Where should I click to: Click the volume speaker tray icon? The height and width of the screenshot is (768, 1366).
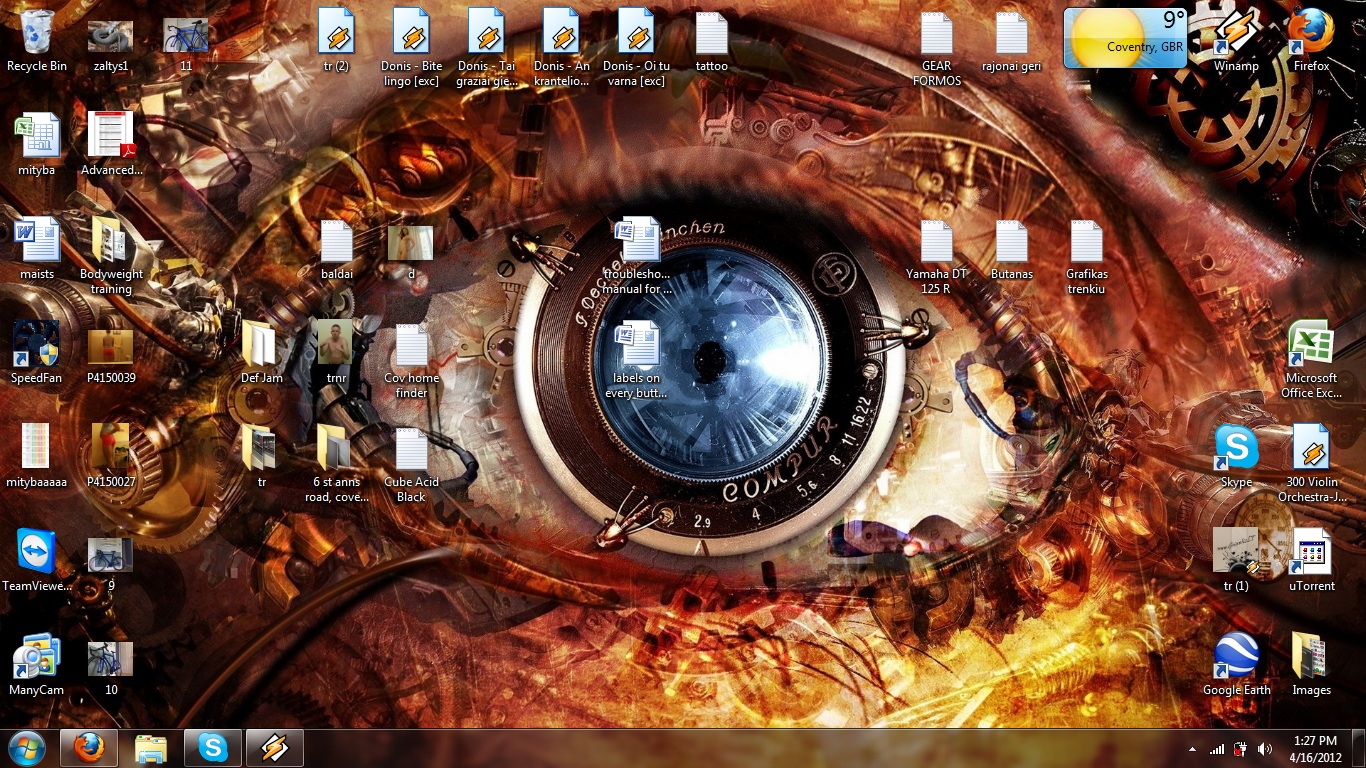1265,748
